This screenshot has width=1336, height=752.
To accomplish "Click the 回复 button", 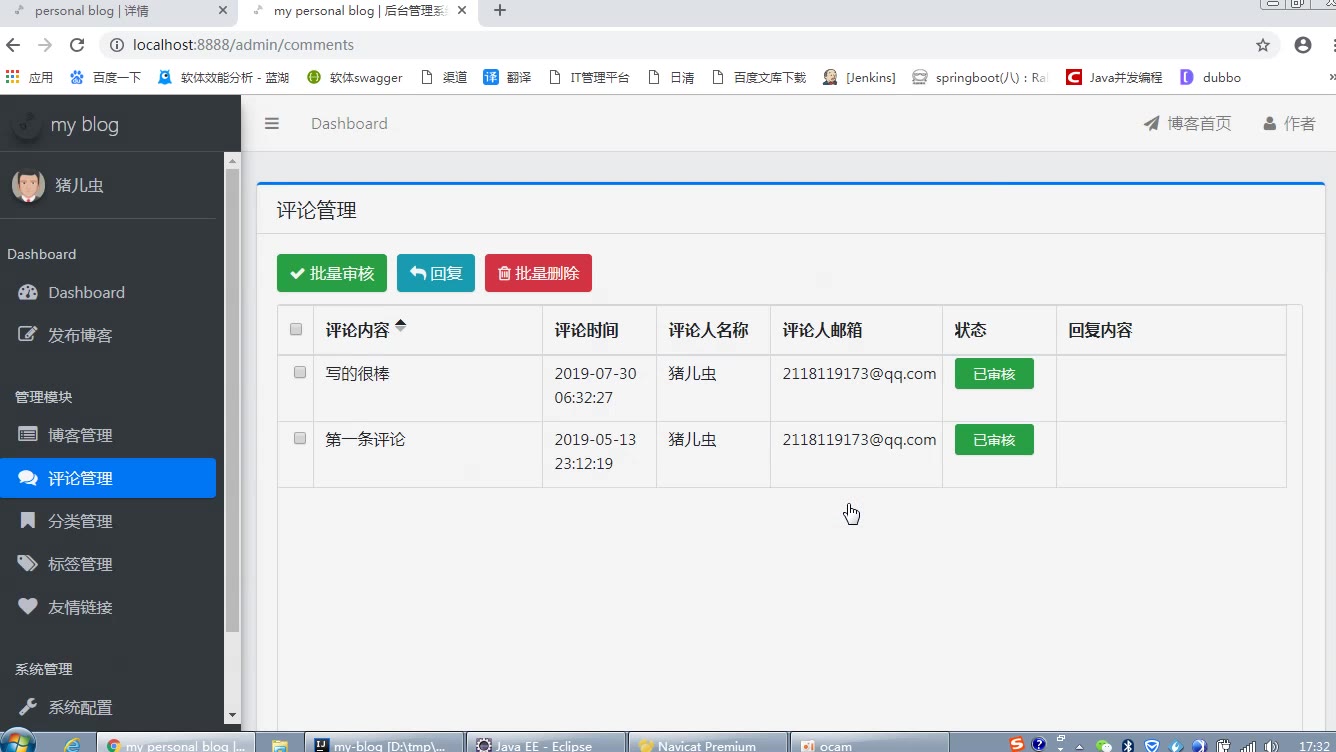I will [436, 273].
